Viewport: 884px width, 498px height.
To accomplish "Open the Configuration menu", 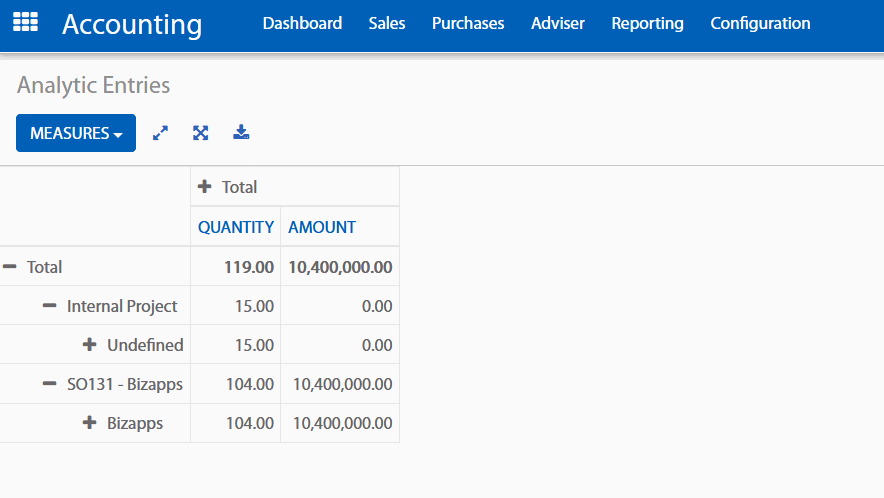I will tap(760, 23).
